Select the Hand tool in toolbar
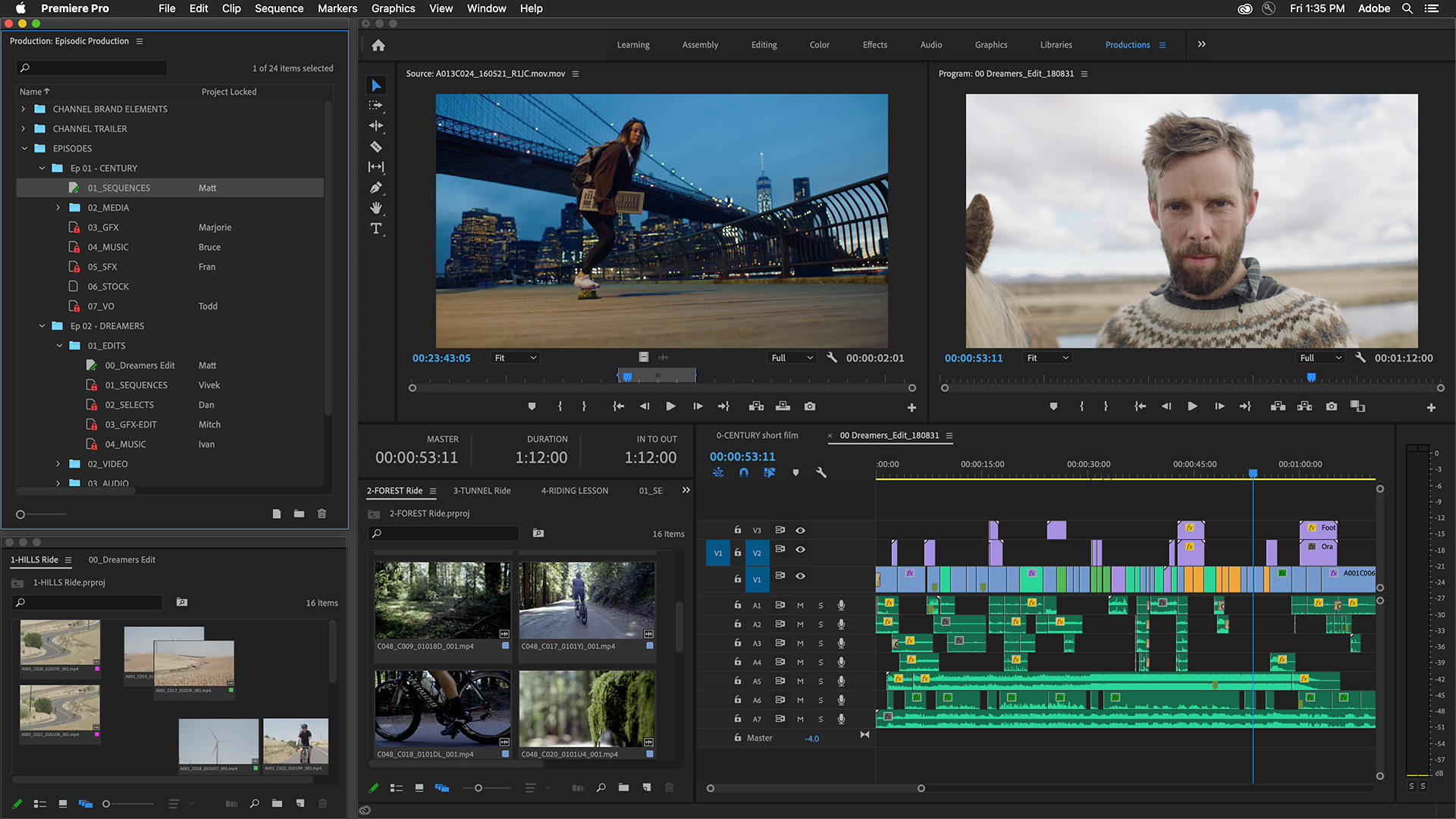 tap(377, 207)
